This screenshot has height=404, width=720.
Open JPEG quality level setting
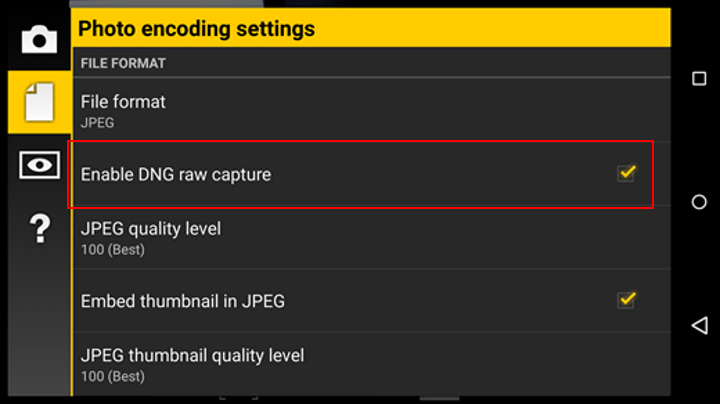(370, 237)
